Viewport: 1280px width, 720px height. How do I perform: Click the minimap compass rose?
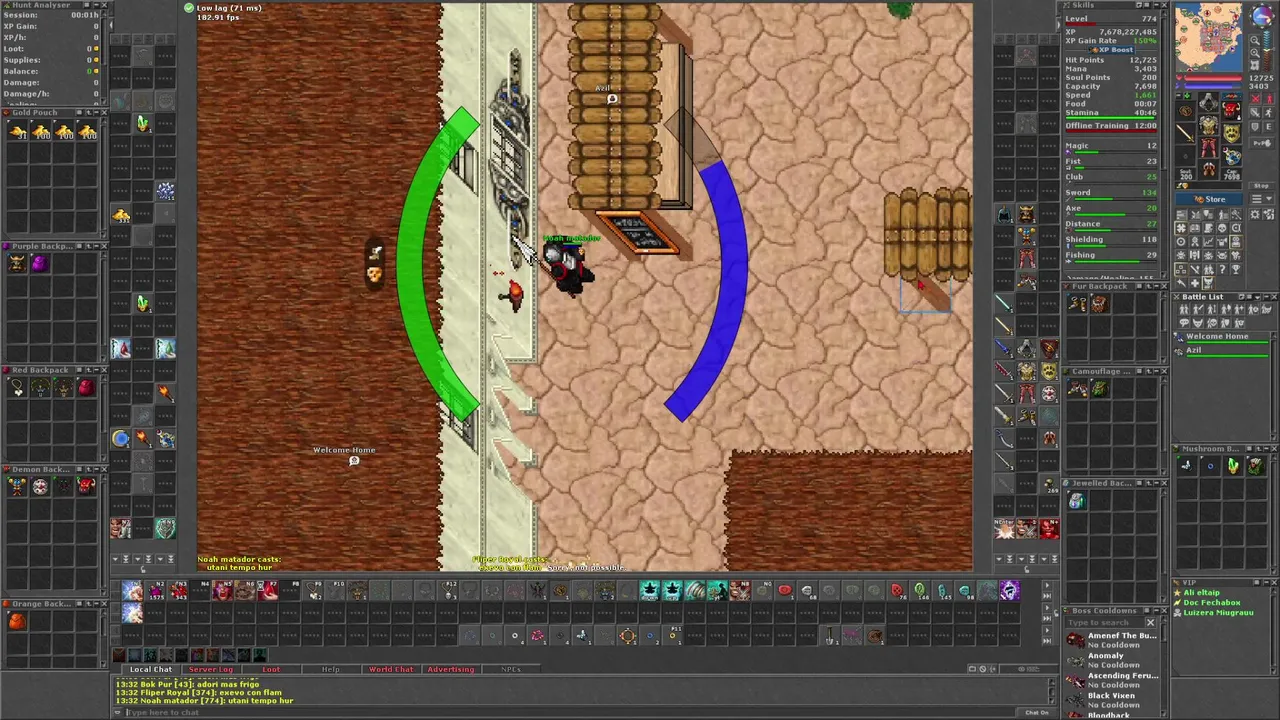(1262, 16)
